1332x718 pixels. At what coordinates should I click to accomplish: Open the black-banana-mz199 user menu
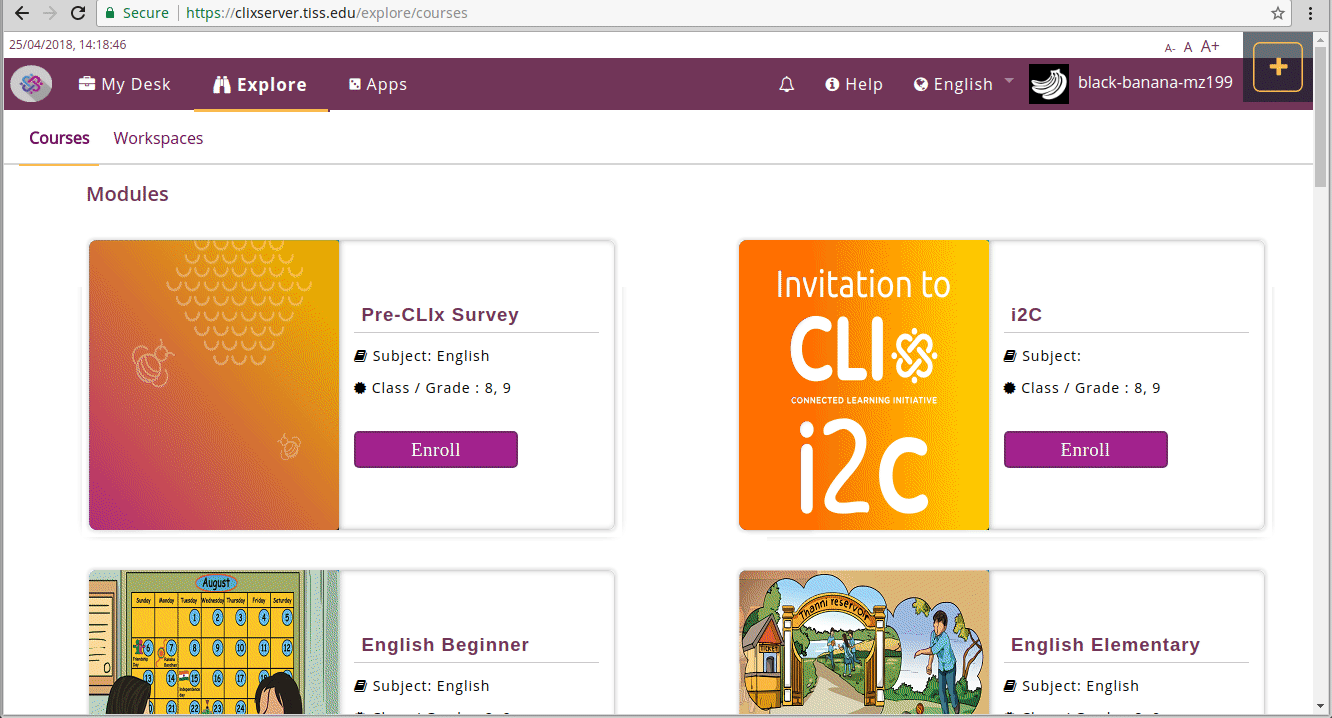click(x=1154, y=83)
